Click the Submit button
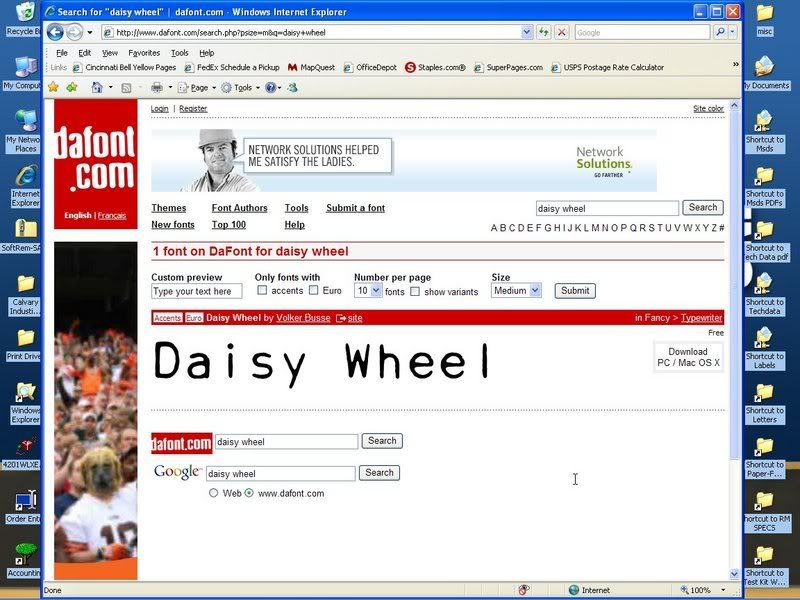 click(575, 290)
